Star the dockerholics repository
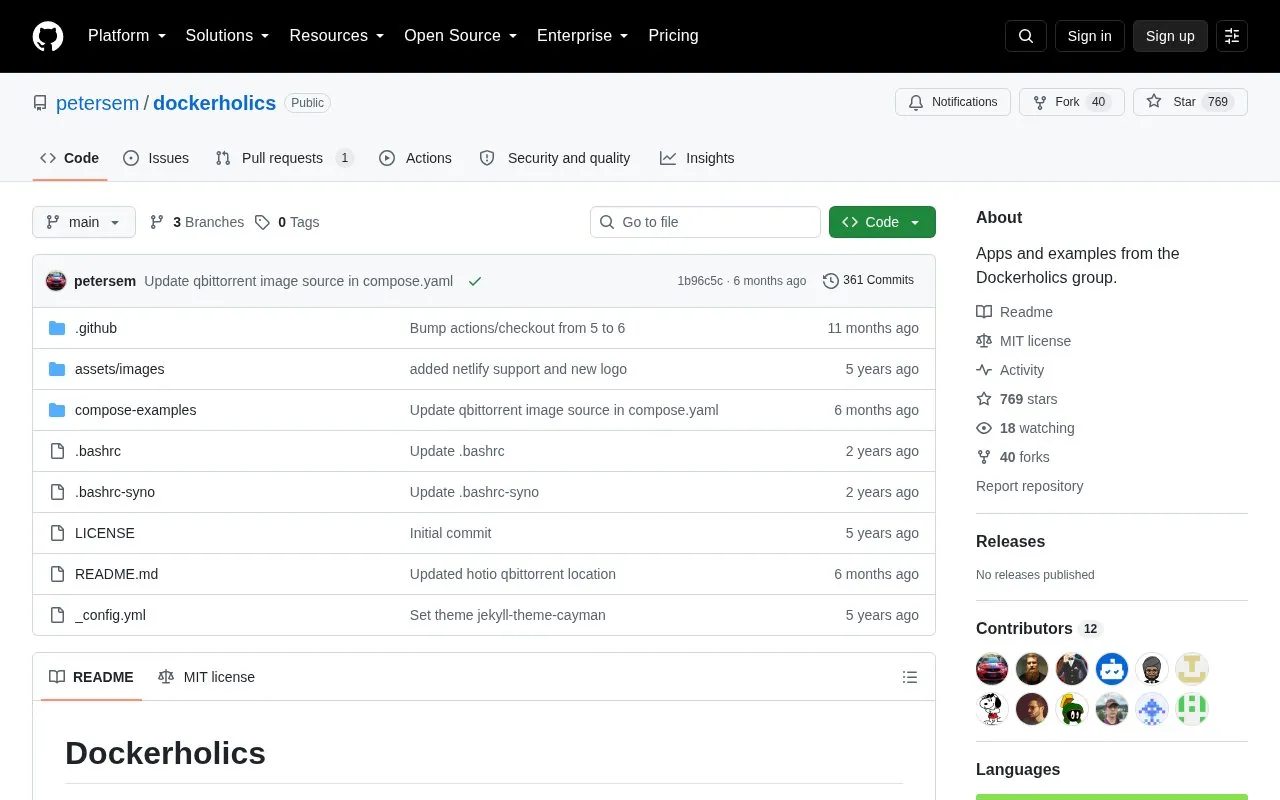Viewport: 1280px width, 800px height. coord(1190,102)
